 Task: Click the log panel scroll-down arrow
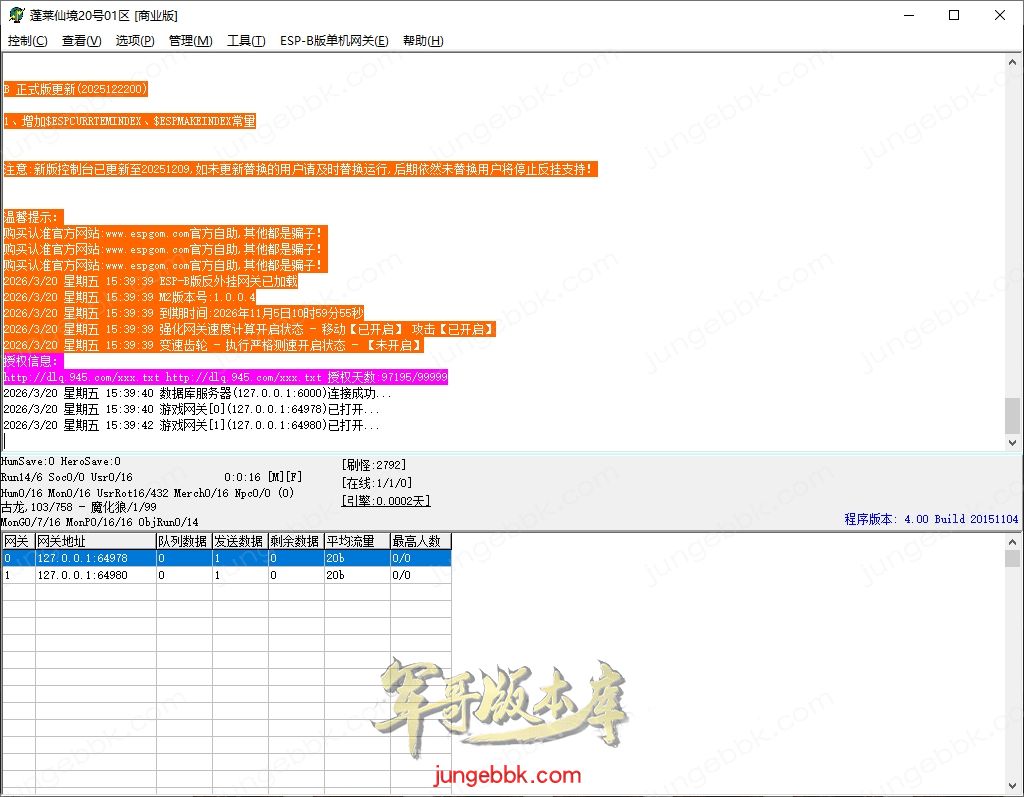[1013, 441]
